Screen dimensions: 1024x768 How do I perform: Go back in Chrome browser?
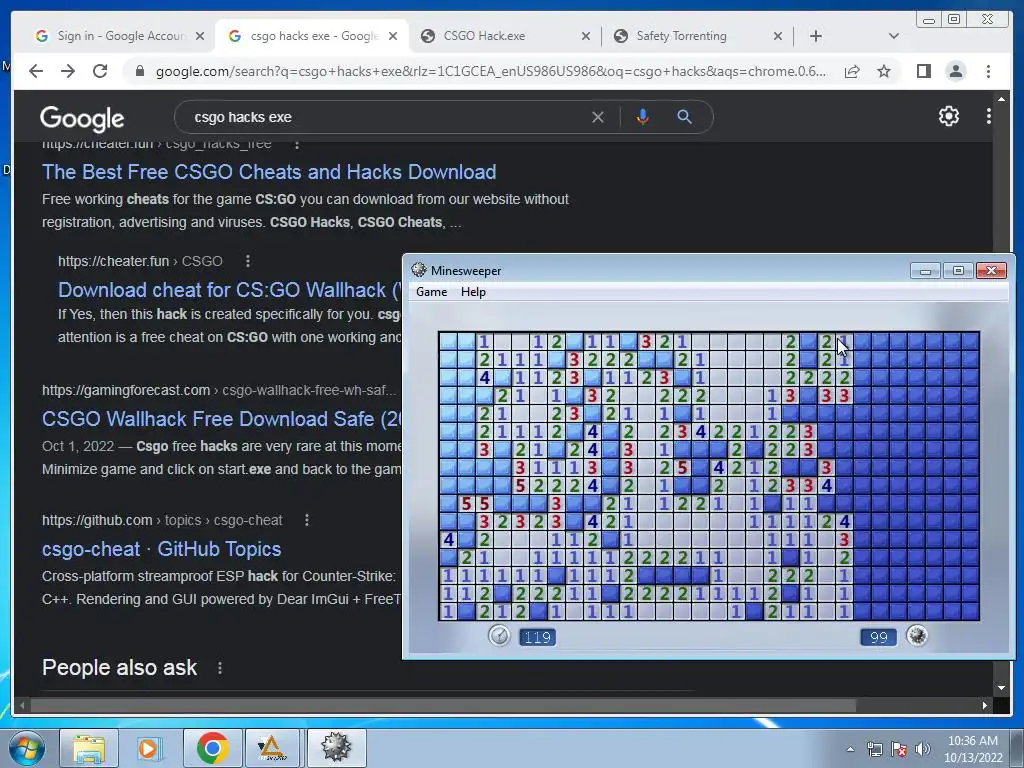[x=36, y=71]
